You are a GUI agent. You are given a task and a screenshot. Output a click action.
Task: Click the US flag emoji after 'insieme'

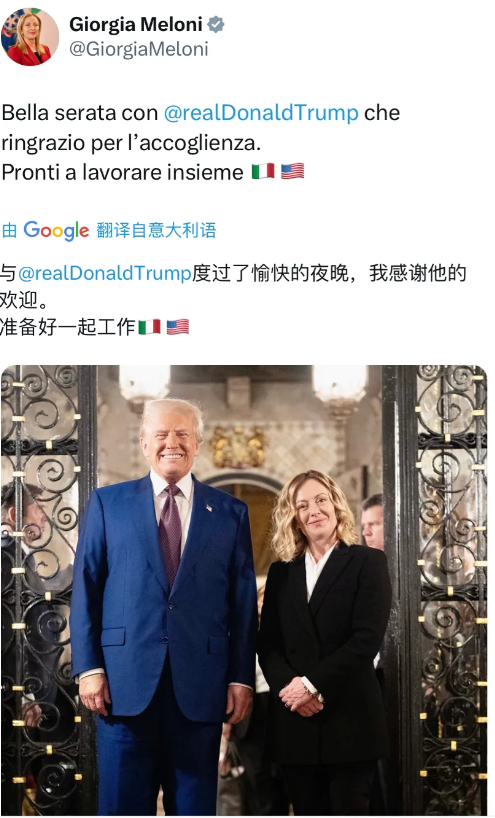[x=293, y=172]
